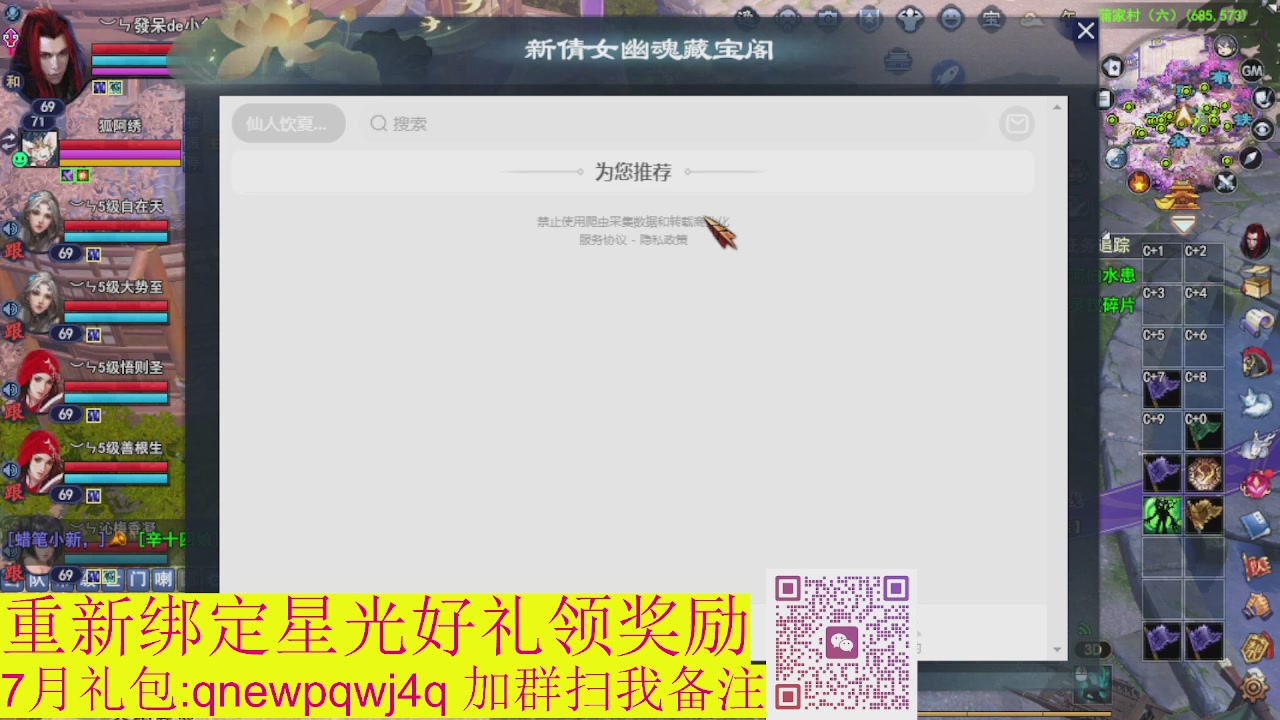
Task: Collapse the minimap with the down triangle
Action: coord(1183,222)
